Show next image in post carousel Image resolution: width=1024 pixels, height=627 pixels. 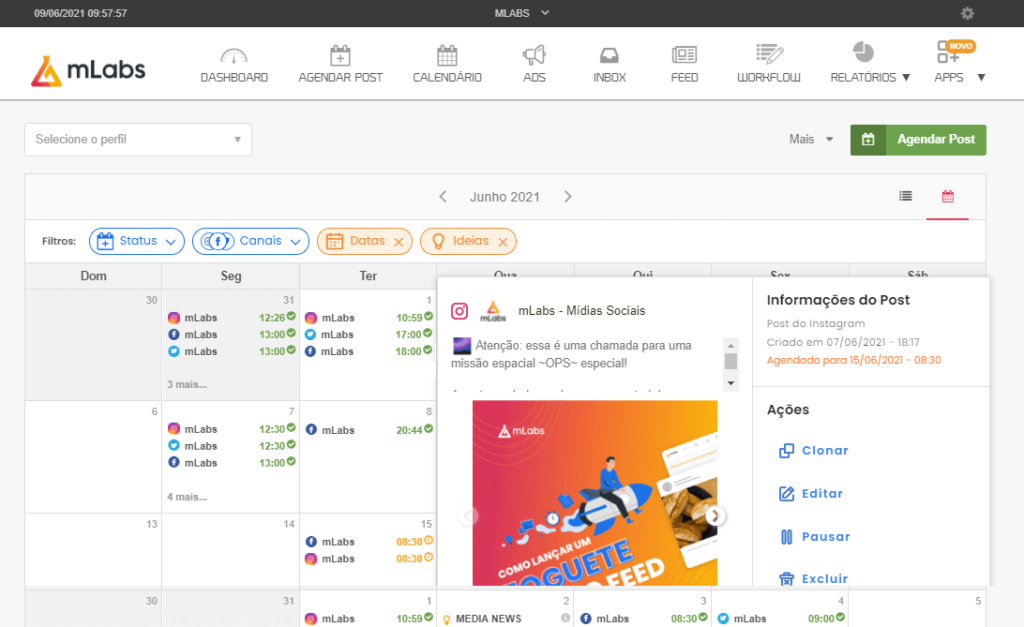coord(715,516)
